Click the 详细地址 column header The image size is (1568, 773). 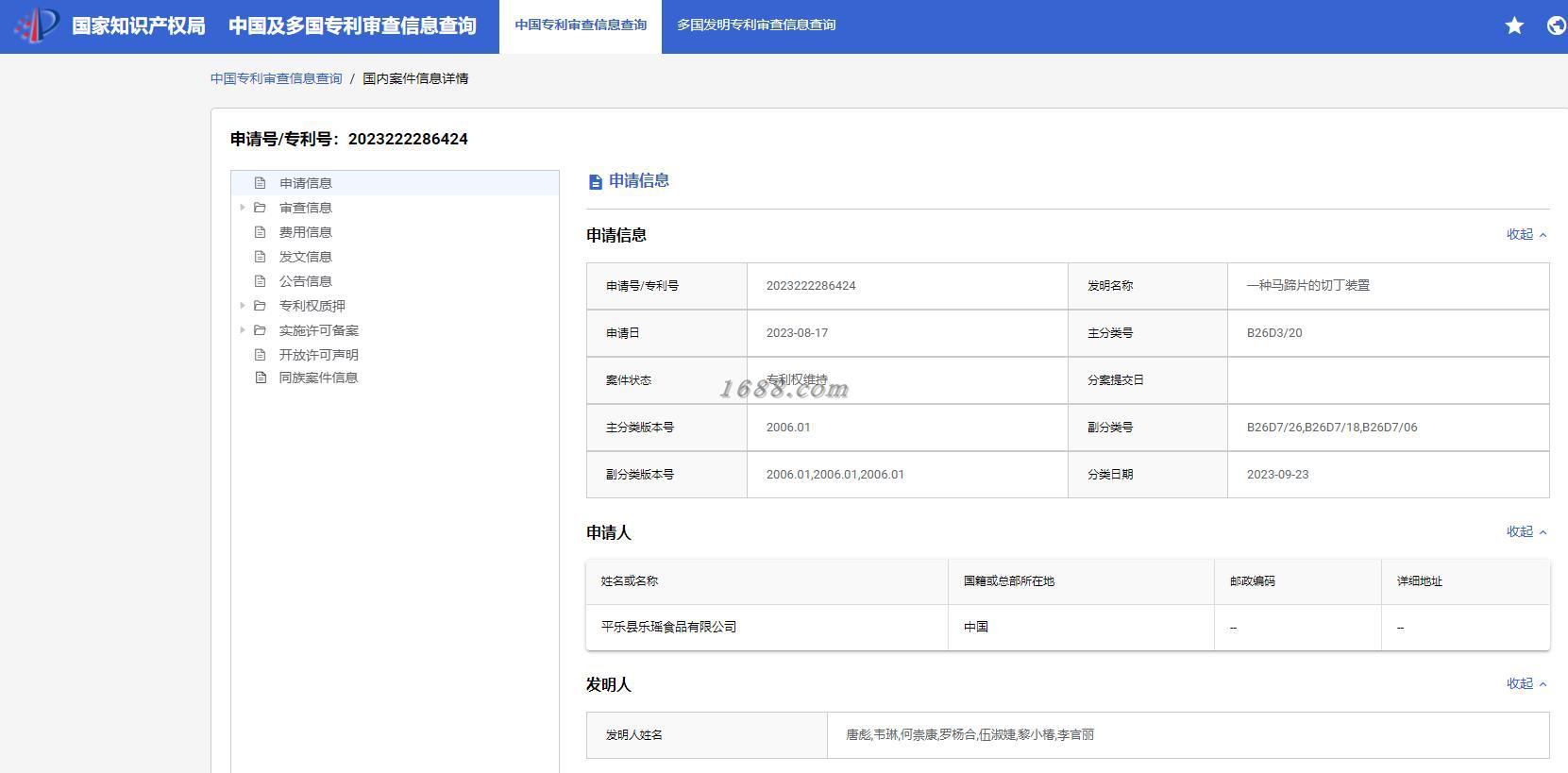[1466, 581]
